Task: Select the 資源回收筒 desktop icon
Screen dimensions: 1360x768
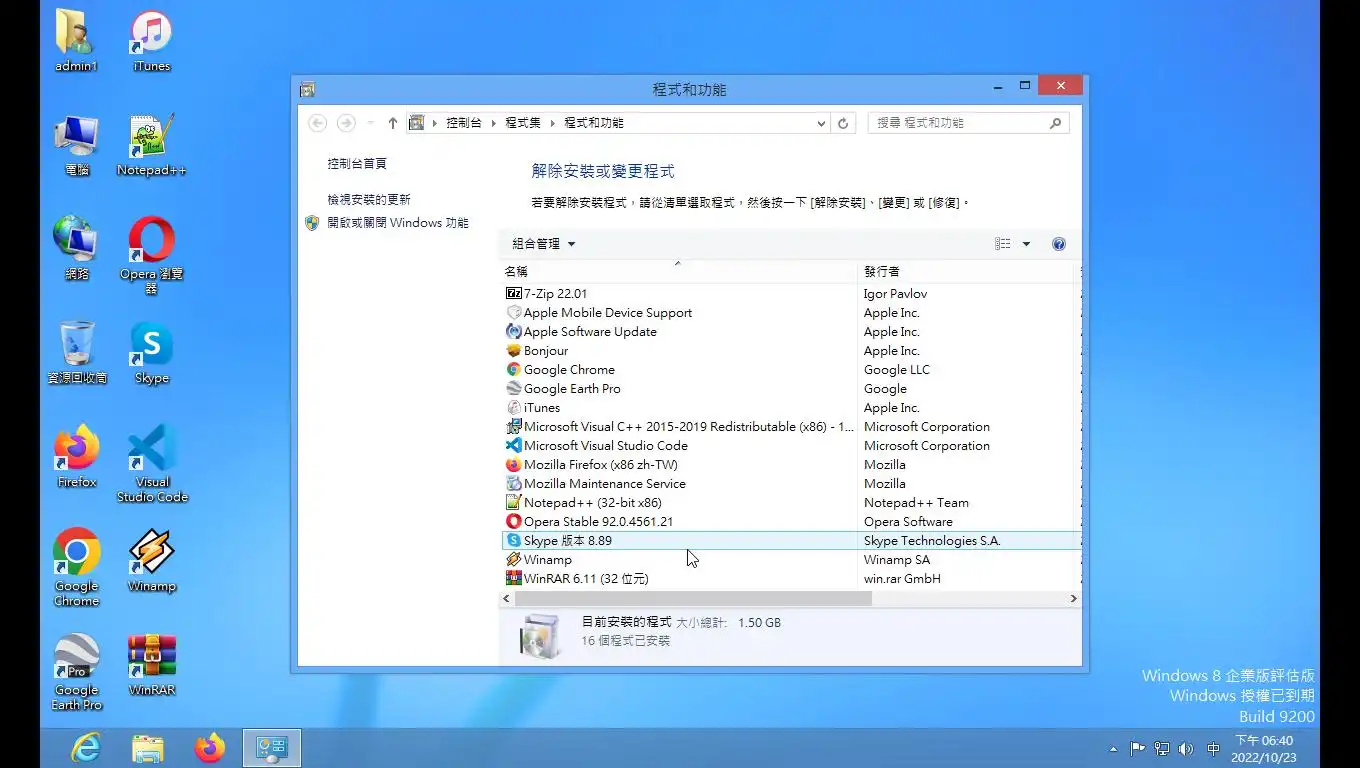Action: (77, 353)
